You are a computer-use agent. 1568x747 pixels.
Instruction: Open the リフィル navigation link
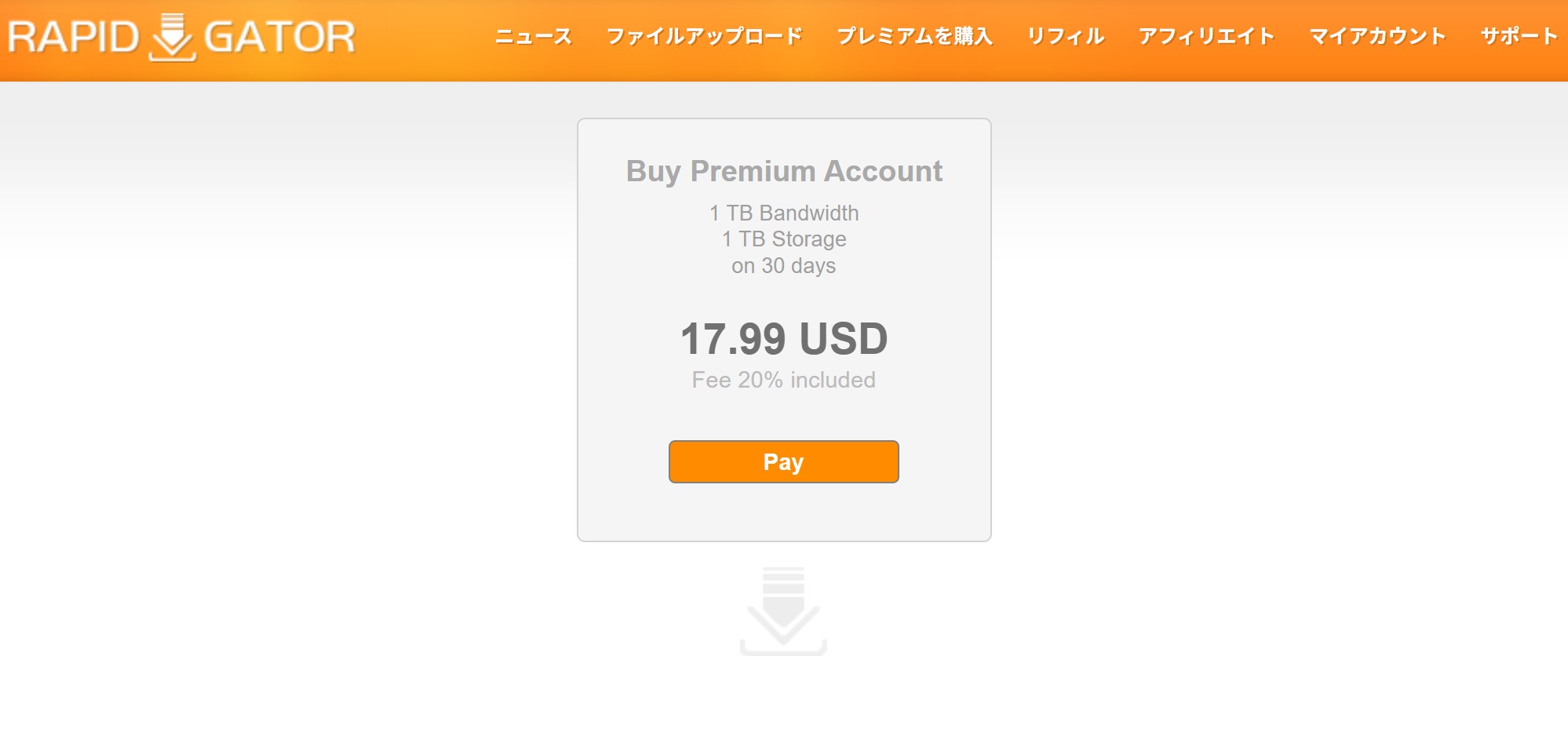[x=1066, y=36]
